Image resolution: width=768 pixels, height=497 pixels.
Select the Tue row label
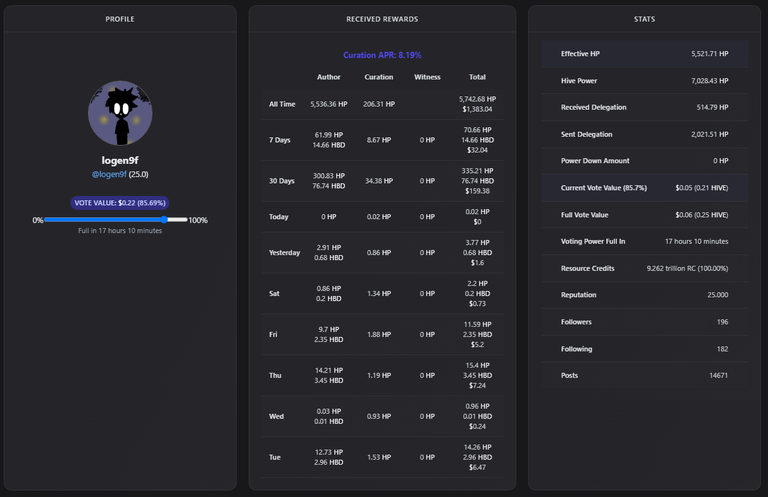(x=275, y=457)
